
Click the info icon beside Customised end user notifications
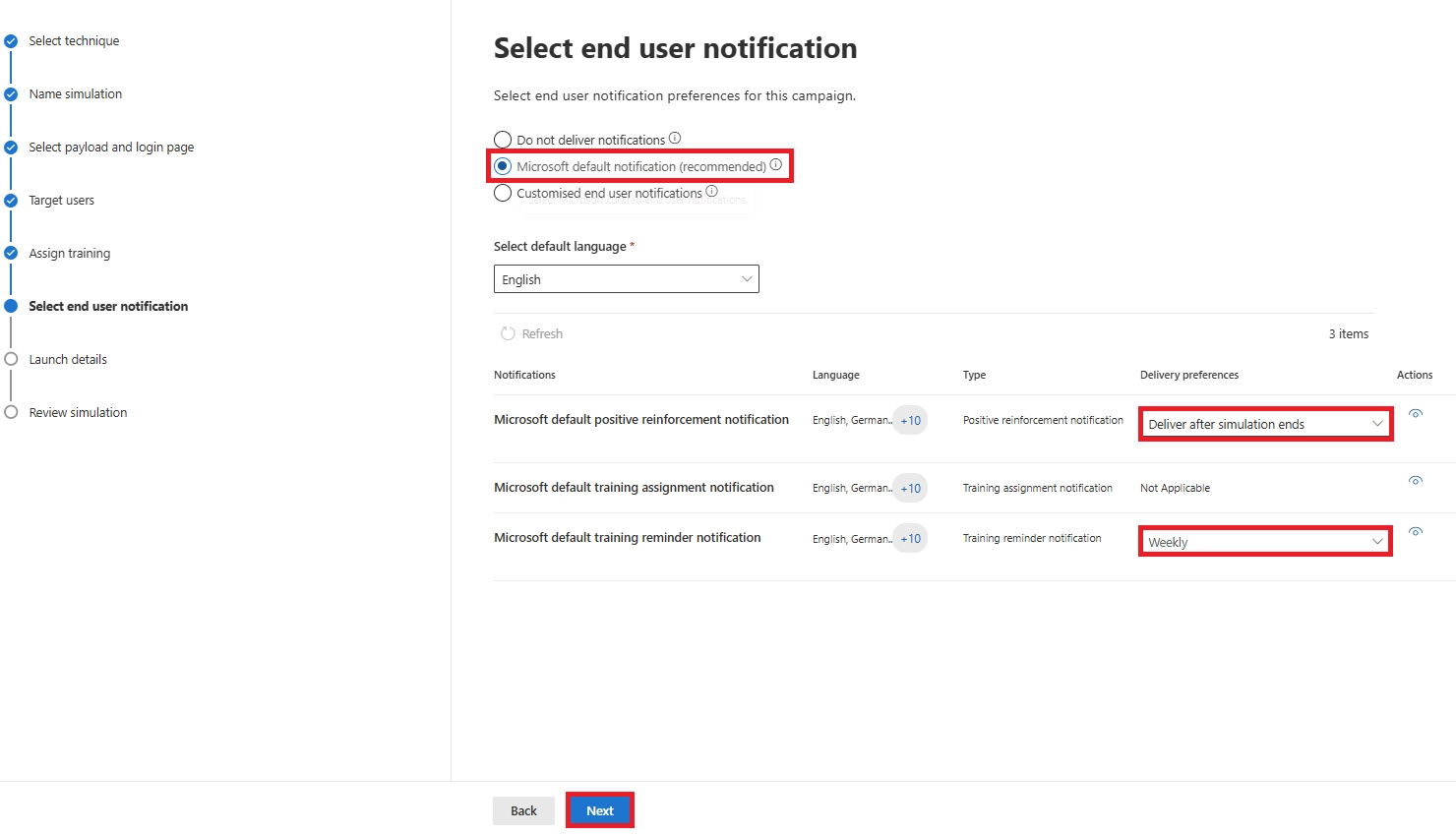pos(711,191)
